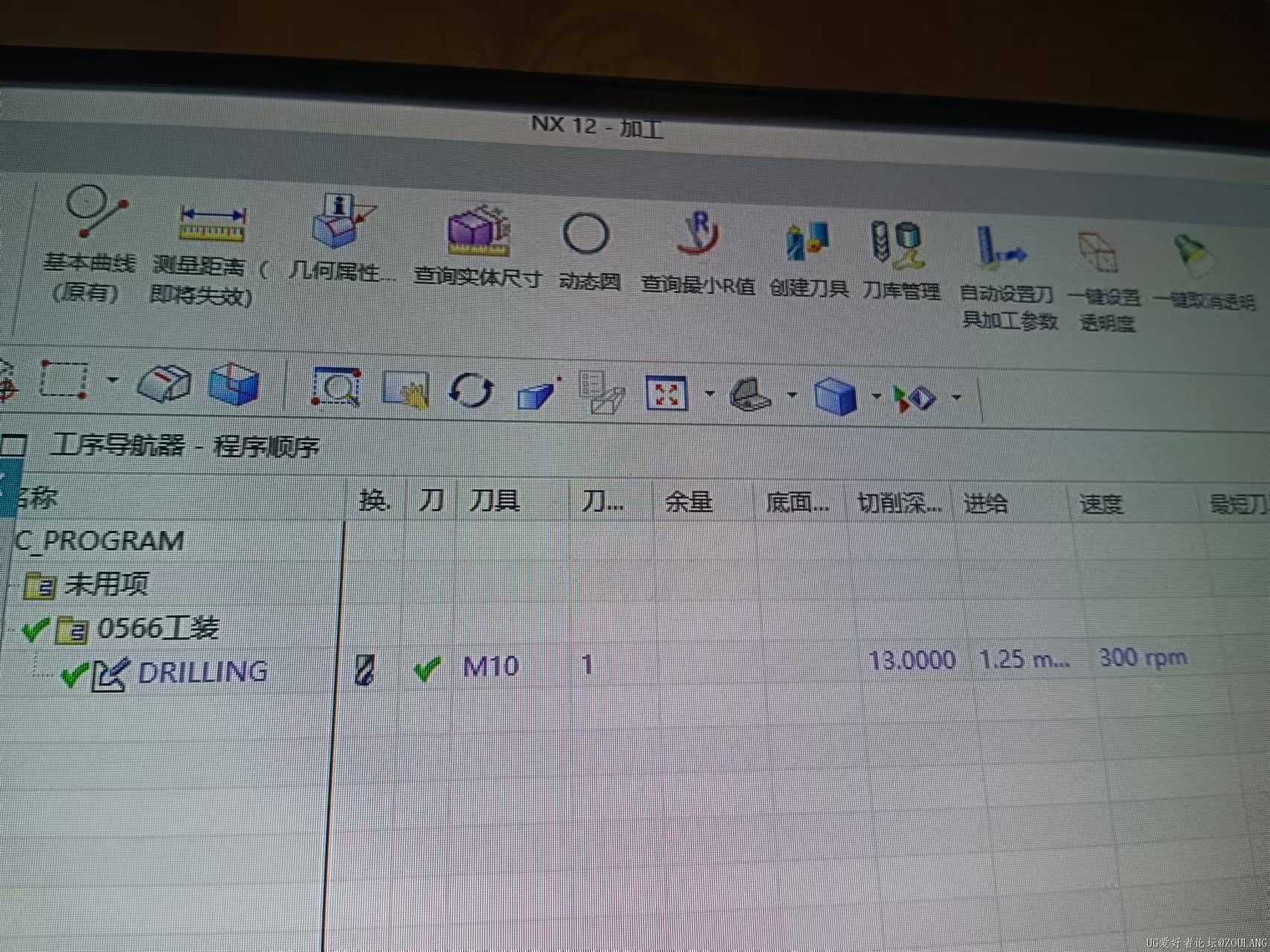Image resolution: width=1270 pixels, height=952 pixels.
Task: Run 查询最小R值 minimum radius query
Action: pyautogui.click(x=698, y=253)
